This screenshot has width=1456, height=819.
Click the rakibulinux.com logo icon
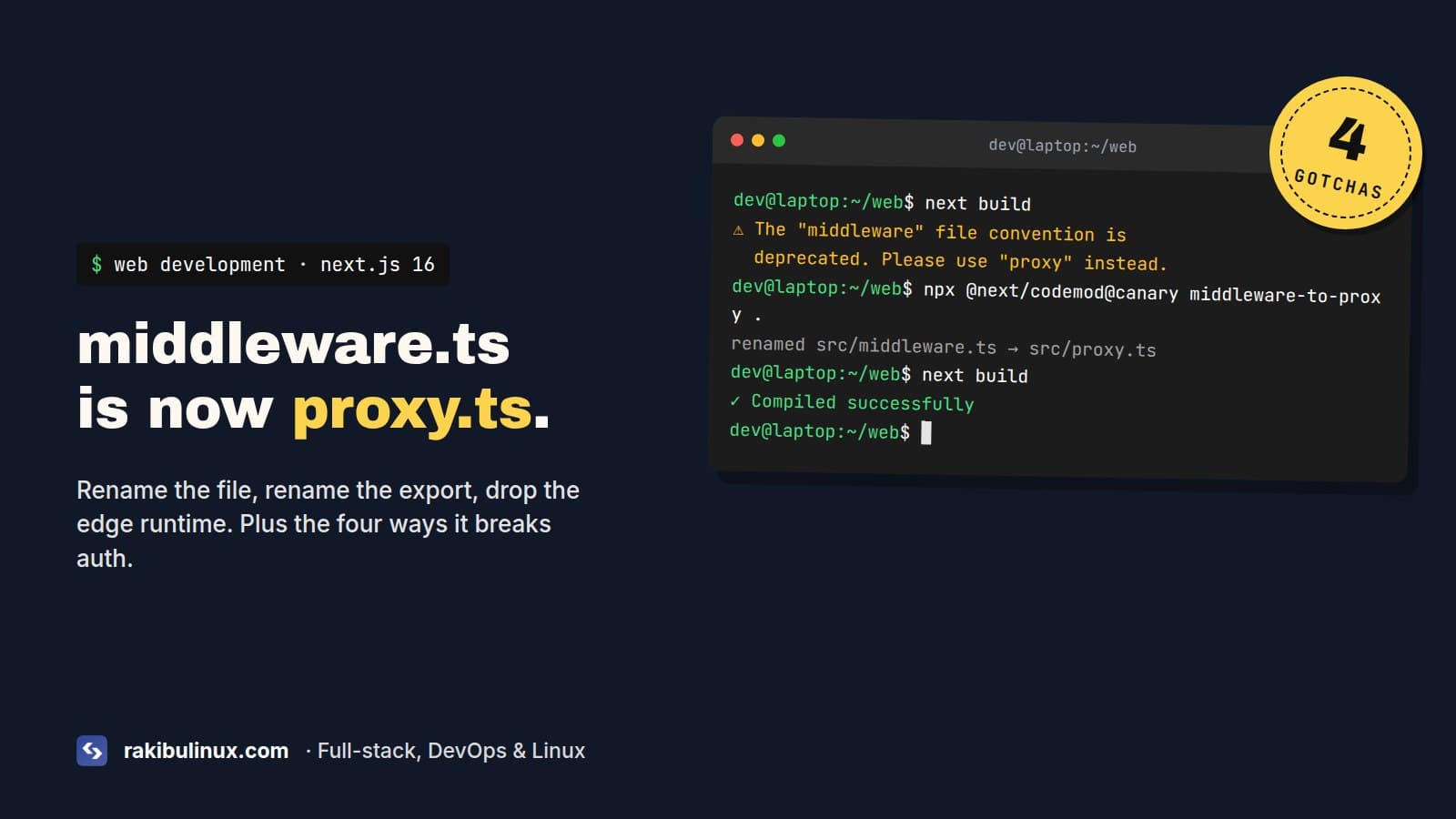coord(92,751)
